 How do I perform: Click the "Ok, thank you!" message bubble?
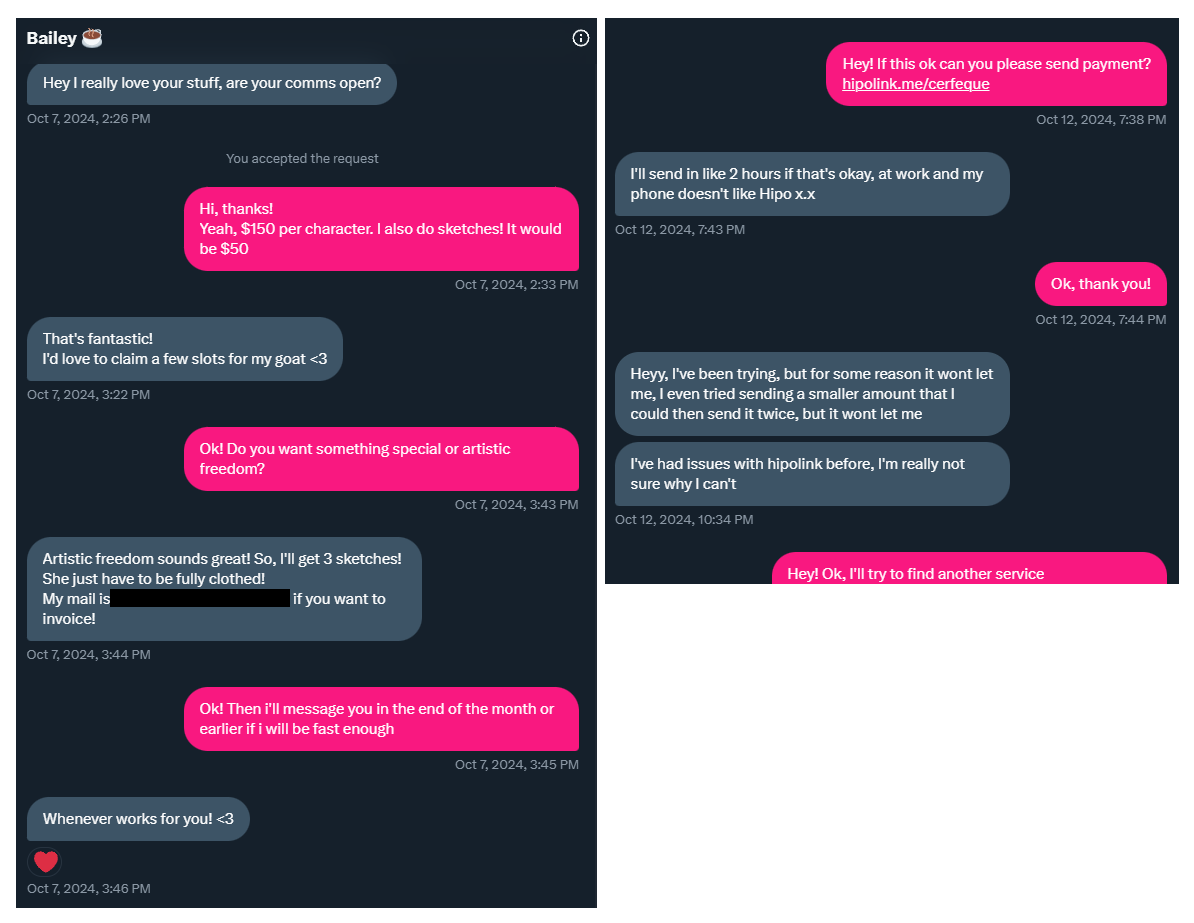tap(1100, 284)
